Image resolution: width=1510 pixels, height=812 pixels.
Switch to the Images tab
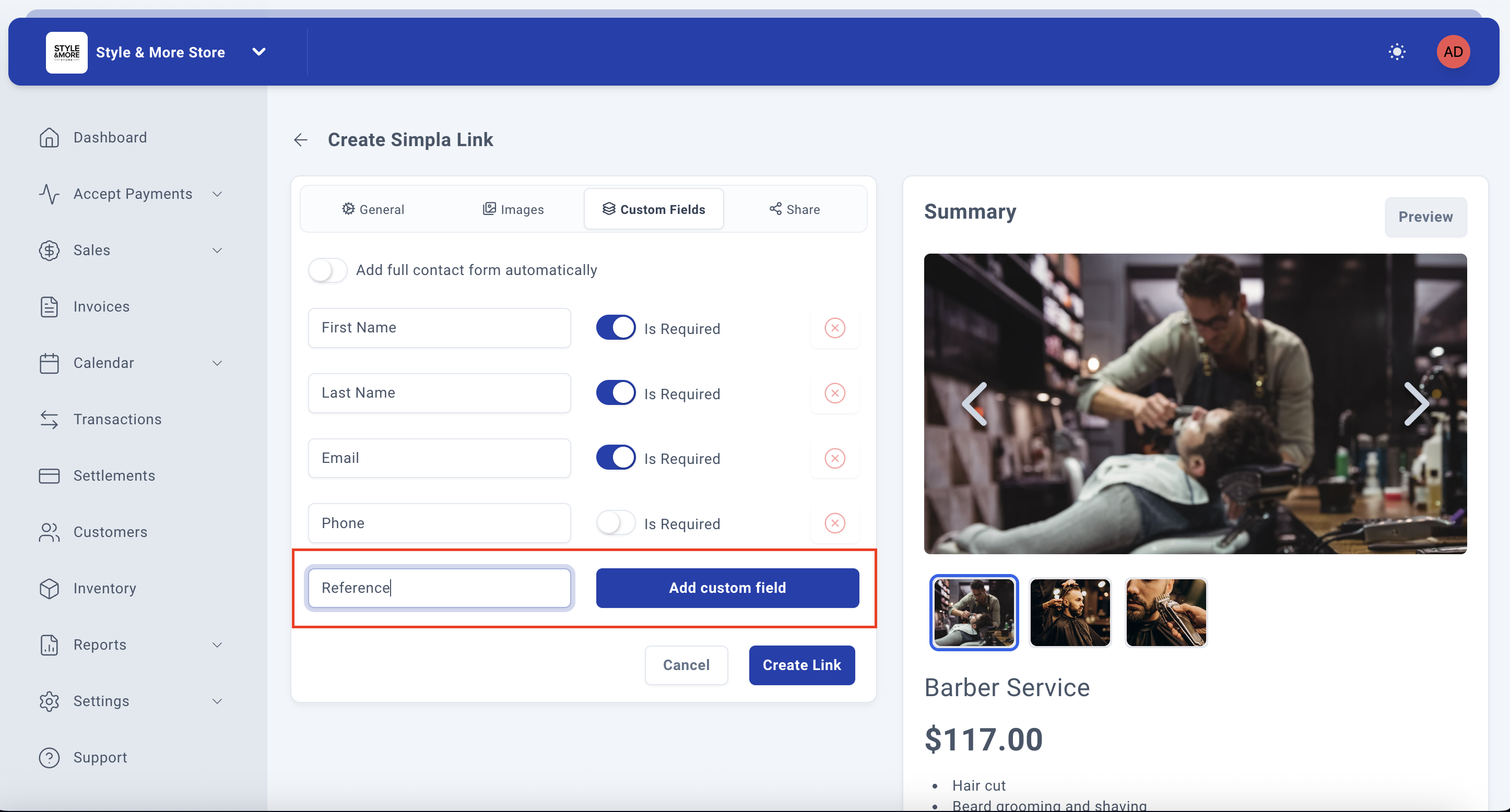click(x=513, y=209)
